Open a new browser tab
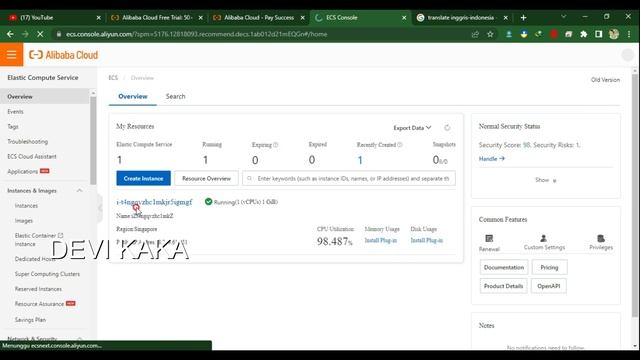Image resolution: width=640 pixels, height=360 pixels. pos(523,18)
